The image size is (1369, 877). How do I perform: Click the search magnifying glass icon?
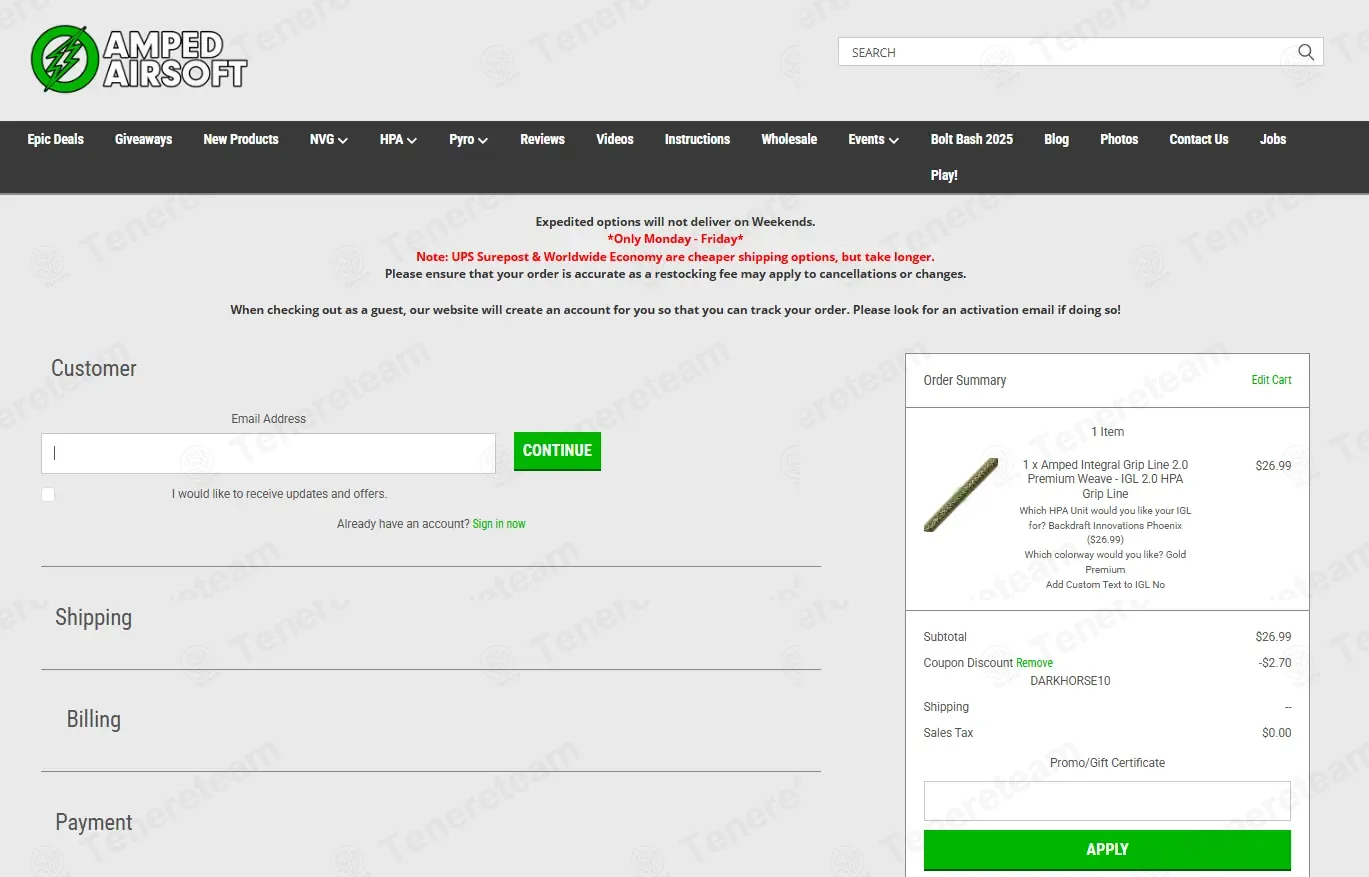click(x=1306, y=52)
